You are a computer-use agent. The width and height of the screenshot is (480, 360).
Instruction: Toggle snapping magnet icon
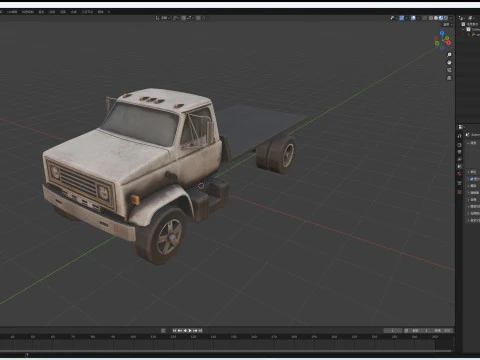pos(184,18)
